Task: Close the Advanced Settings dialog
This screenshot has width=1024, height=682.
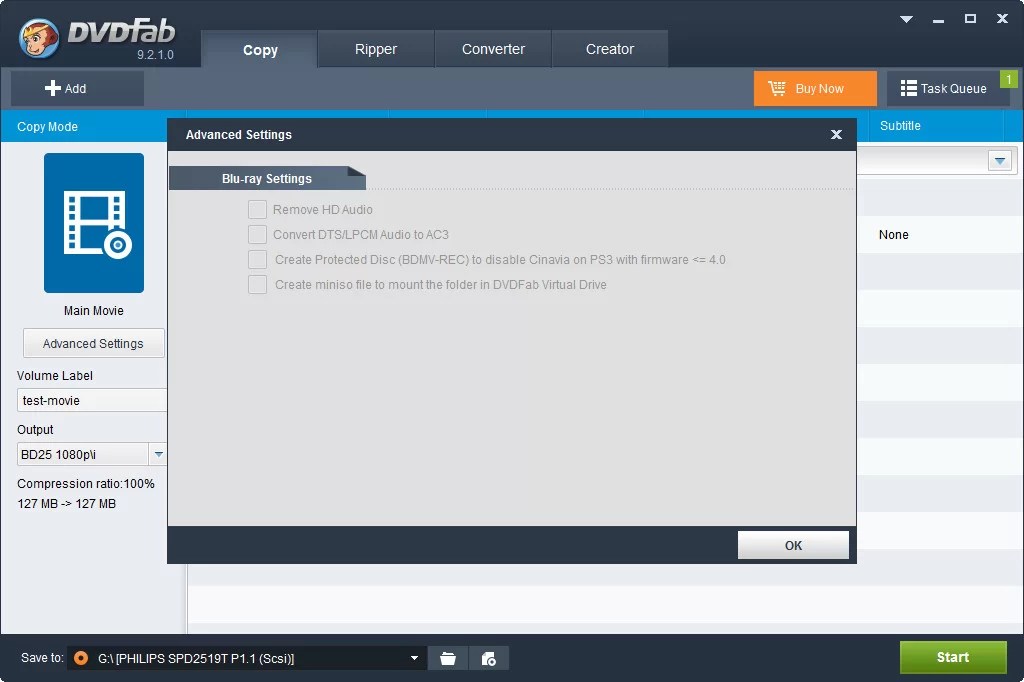Action: 836,135
